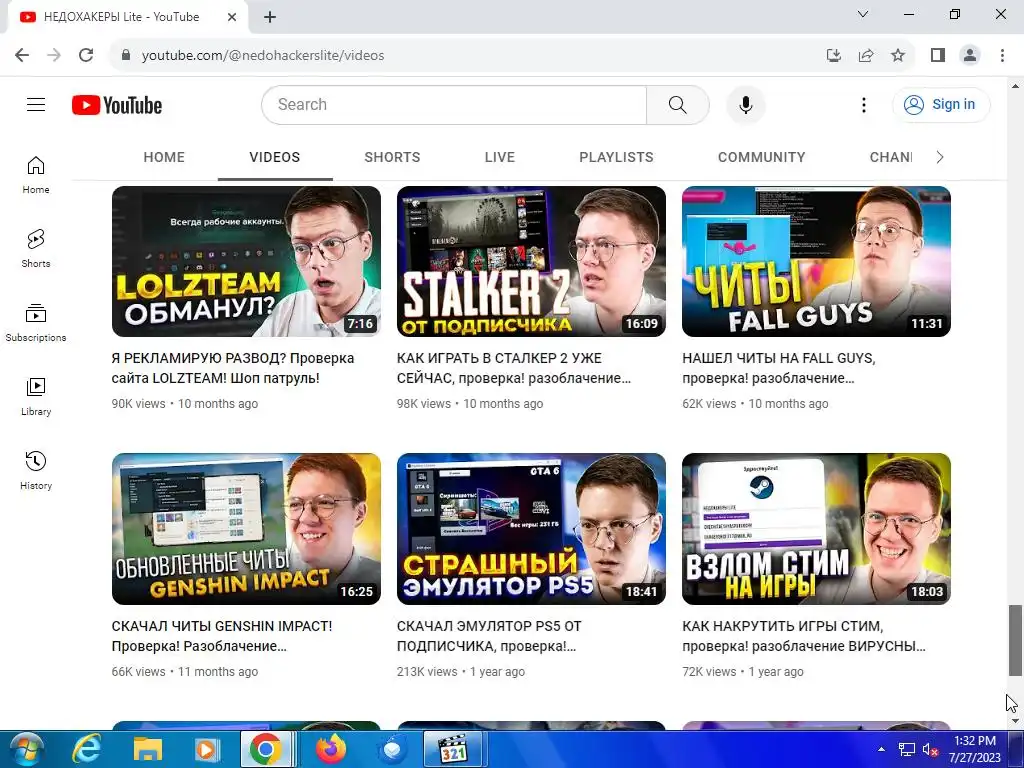Open the PLAYLISTS tab
The height and width of the screenshot is (768, 1024).
616,157
